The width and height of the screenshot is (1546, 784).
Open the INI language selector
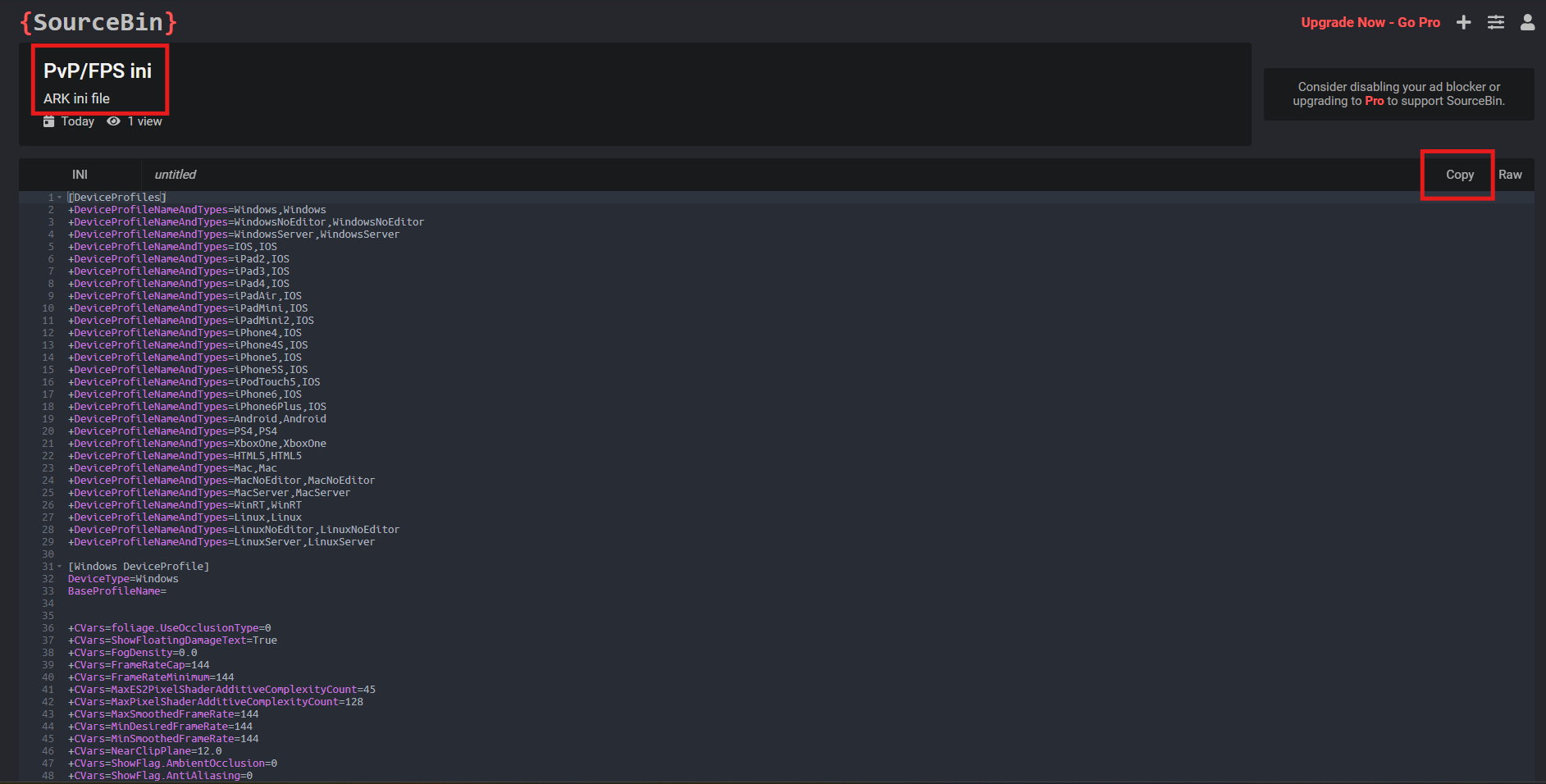(x=80, y=175)
